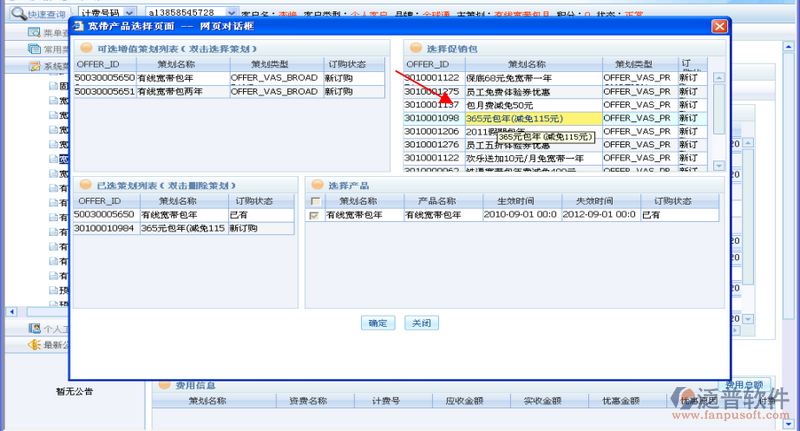Click the 选择促销包 orange section icon

pos(416,48)
